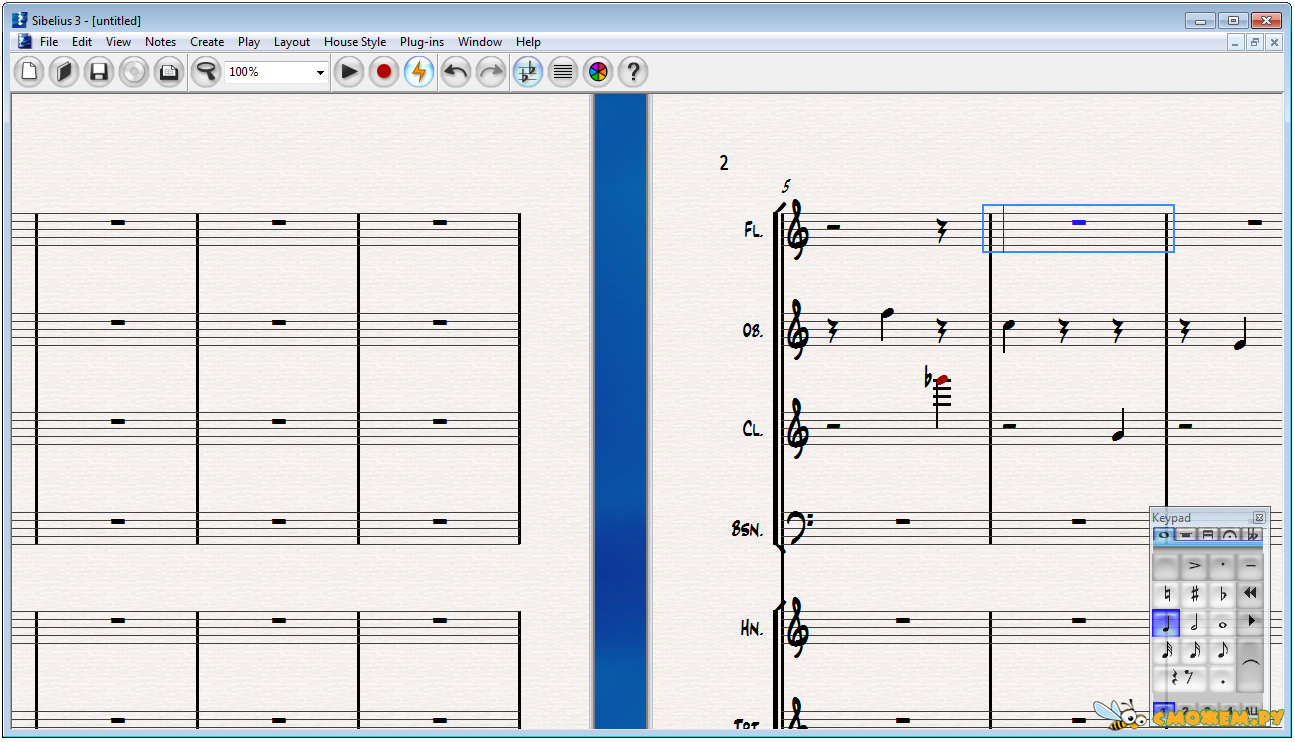
Task: Toggle the staccato dot on the Keypad
Action: point(1222,565)
